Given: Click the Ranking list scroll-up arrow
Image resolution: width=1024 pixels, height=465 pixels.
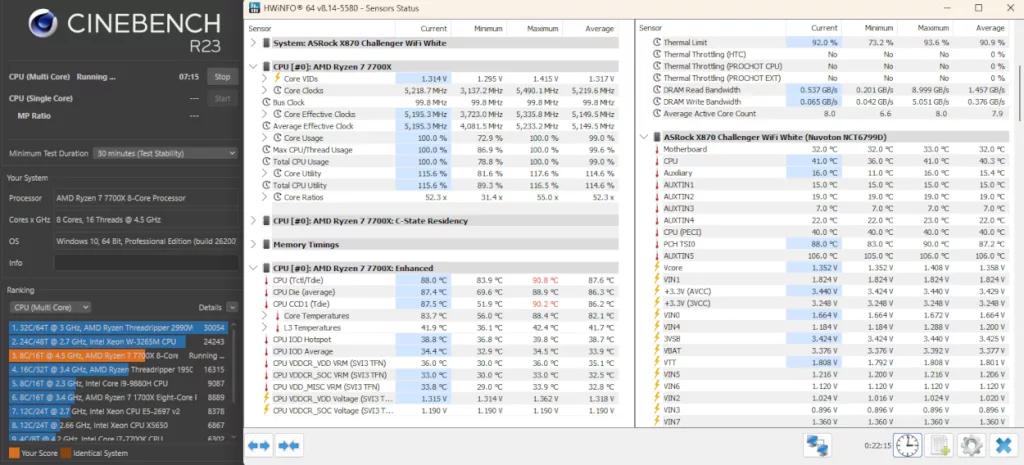Looking at the screenshot, I should [234, 324].
